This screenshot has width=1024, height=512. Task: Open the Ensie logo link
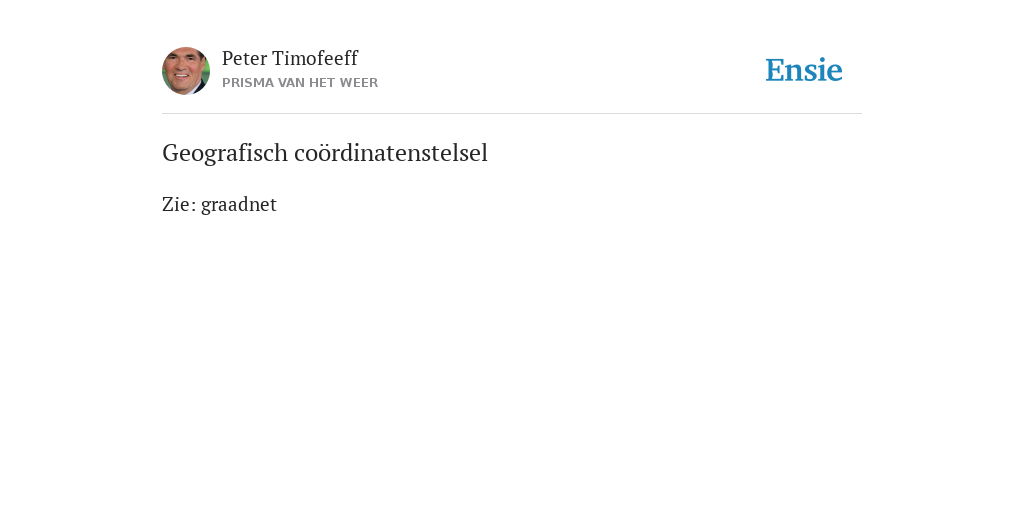point(804,70)
